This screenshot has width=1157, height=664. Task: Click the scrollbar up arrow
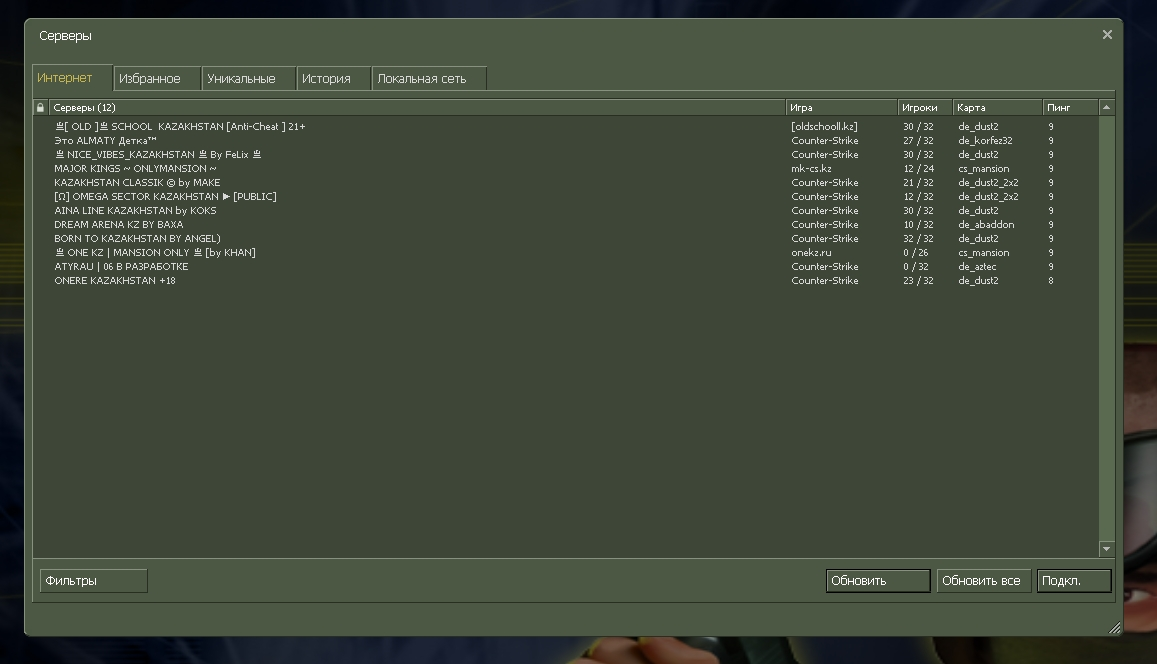tap(1106, 107)
